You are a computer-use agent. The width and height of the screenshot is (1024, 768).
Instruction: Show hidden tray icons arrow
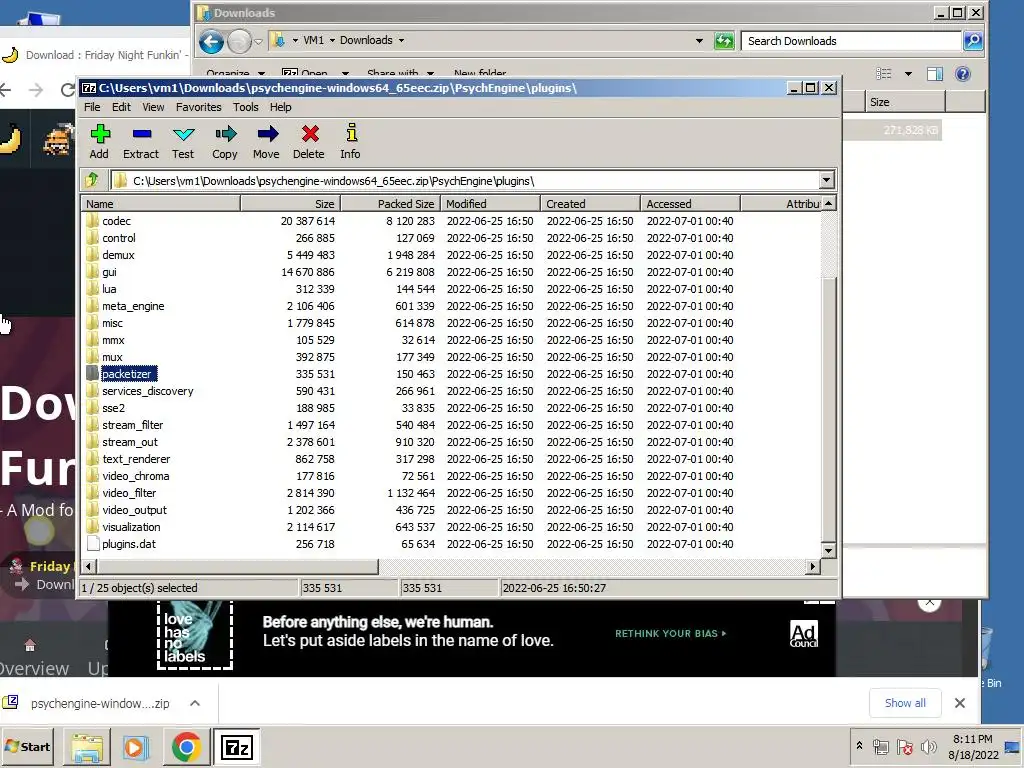pyautogui.click(x=859, y=746)
